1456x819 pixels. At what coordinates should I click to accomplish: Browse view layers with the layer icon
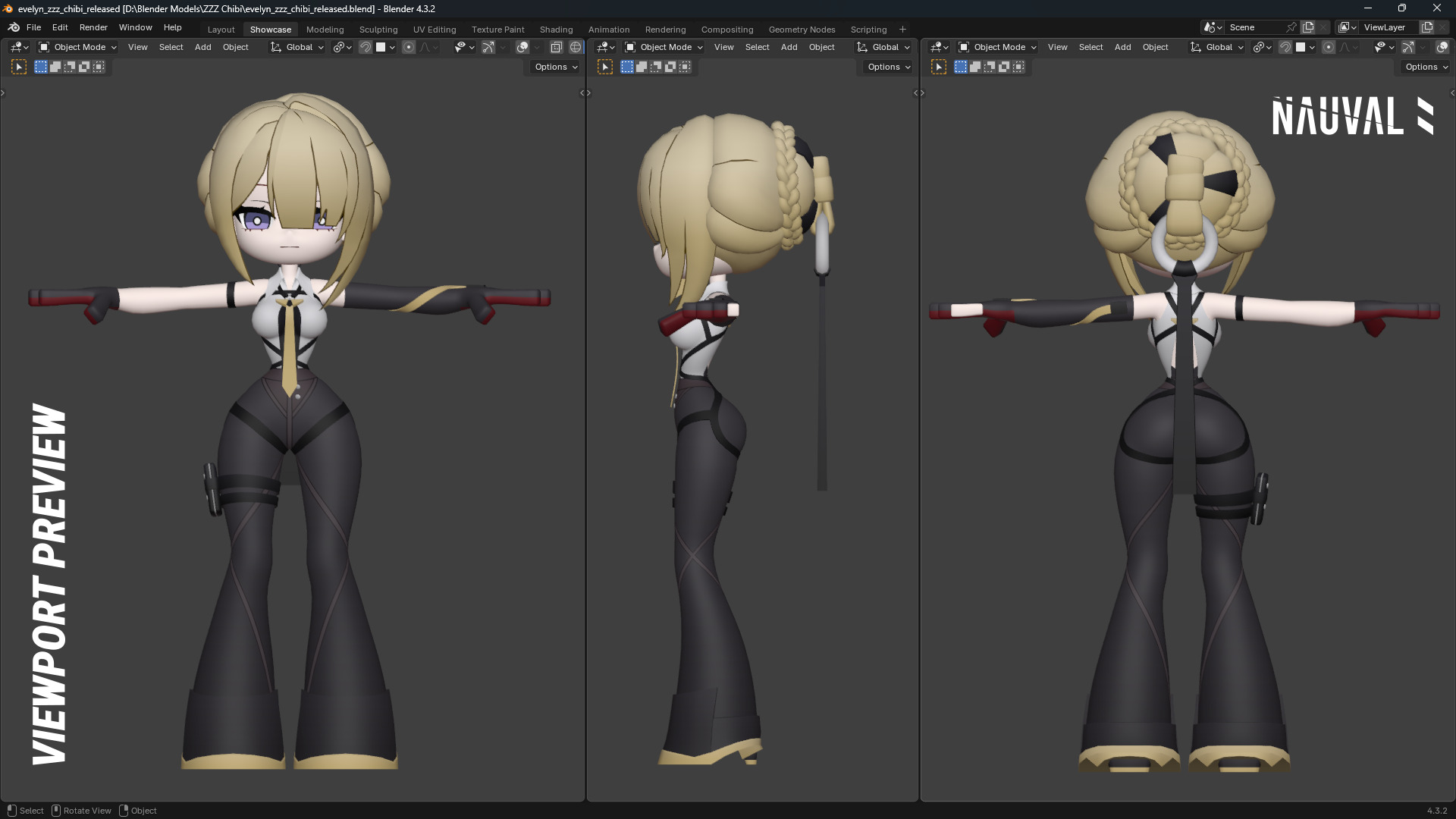tap(1348, 27)
